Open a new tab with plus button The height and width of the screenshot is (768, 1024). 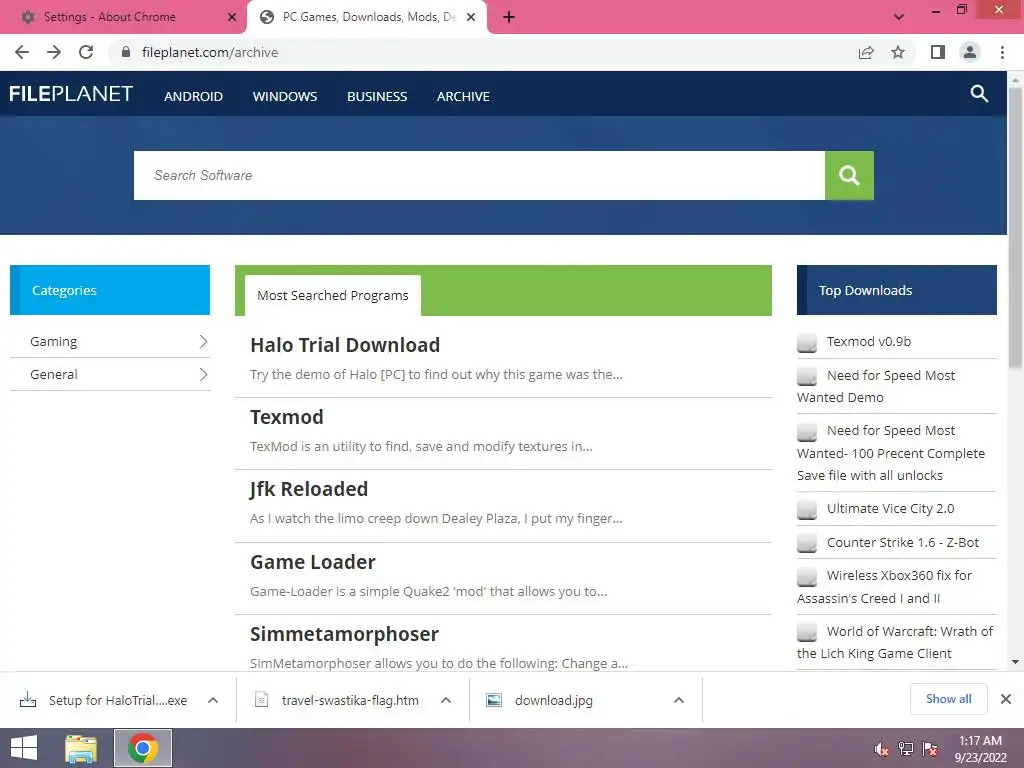509,18
